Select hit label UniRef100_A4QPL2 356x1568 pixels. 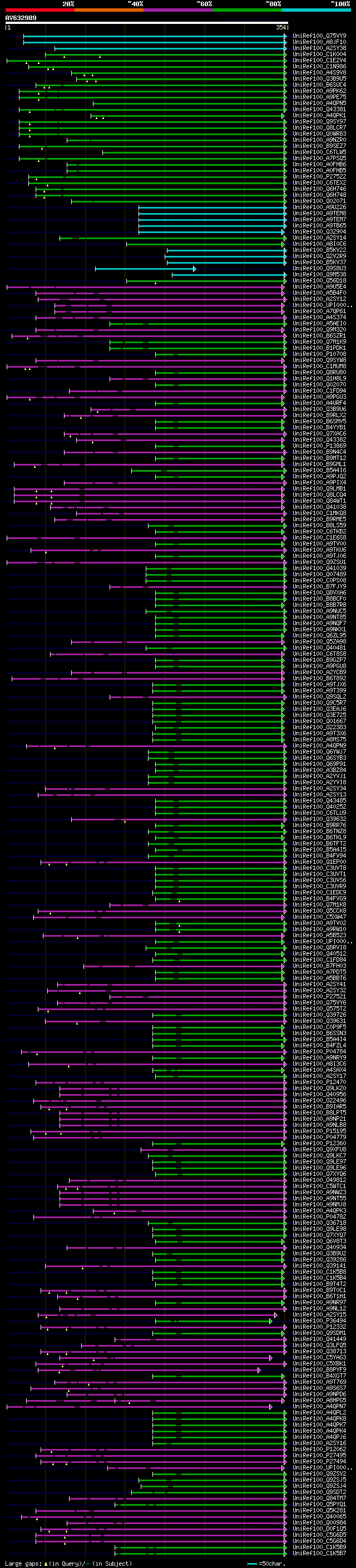[x=319, y=1412]
